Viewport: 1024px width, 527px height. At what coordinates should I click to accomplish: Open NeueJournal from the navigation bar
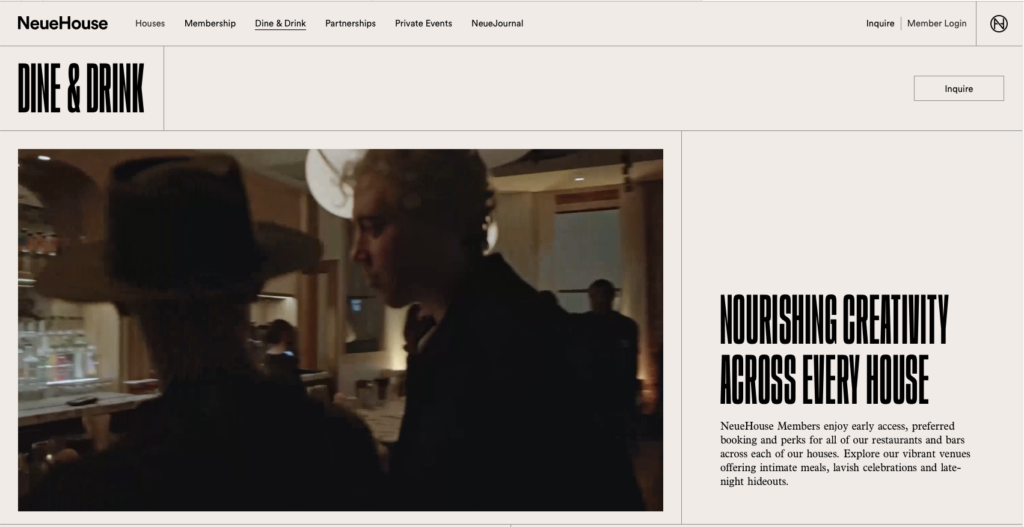coord(497,23)
